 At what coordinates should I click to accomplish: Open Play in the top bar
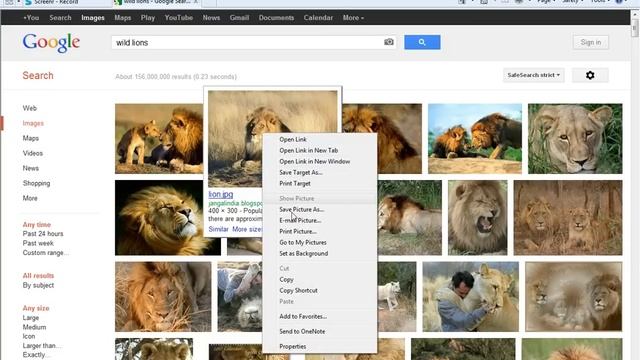148,18
